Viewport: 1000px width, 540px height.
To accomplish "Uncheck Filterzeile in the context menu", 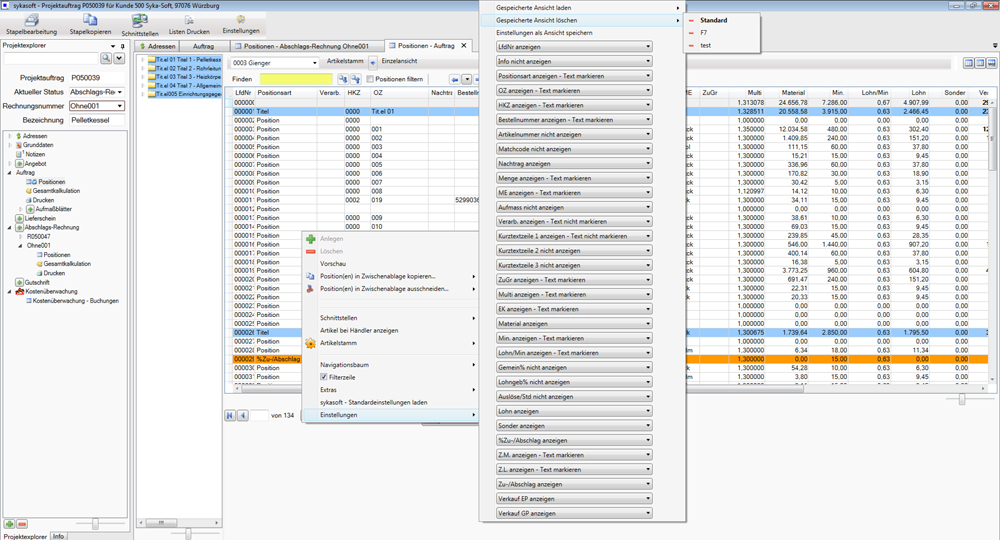I will [311, 377].
